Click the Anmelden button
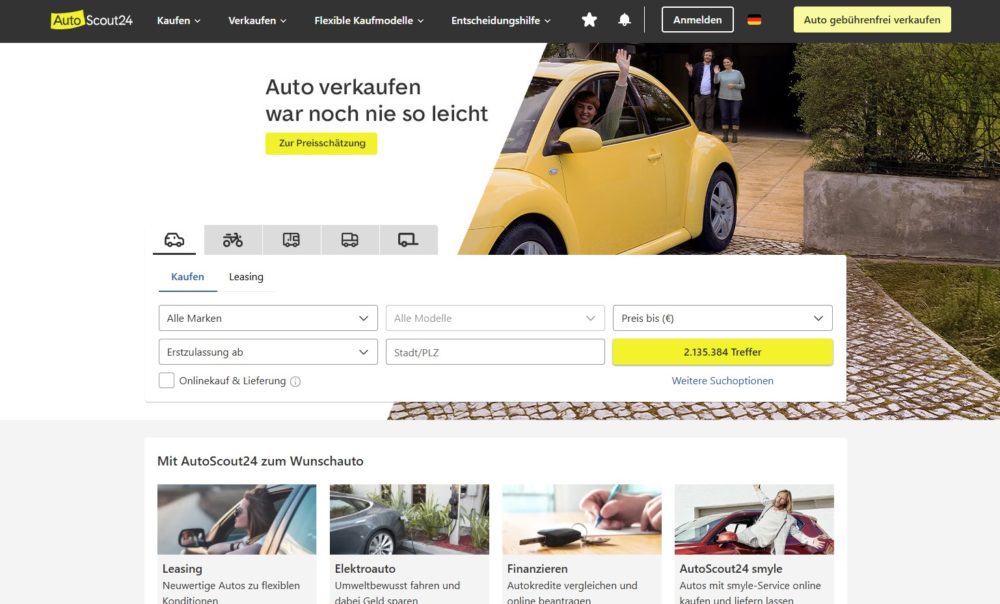This screenshot has width=1000, height=604. [x=698, y=20]
